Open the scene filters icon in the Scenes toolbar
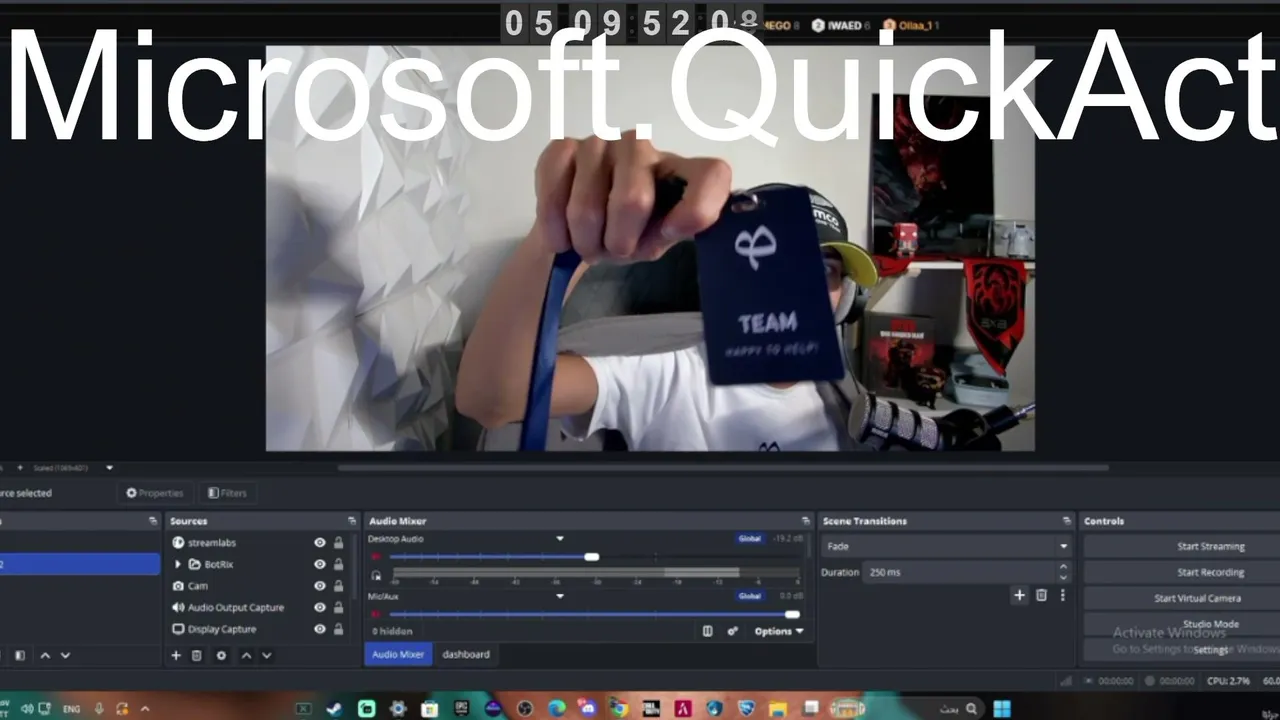 pyautogui.click(x=20, y=656)
